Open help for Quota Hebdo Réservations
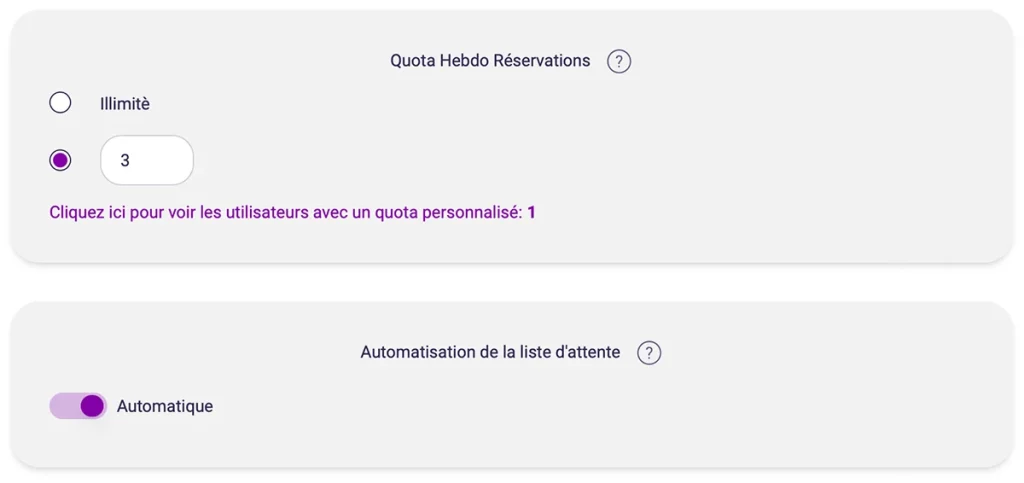The height and width of the screenshot is (483, 1024). (619, 61)
